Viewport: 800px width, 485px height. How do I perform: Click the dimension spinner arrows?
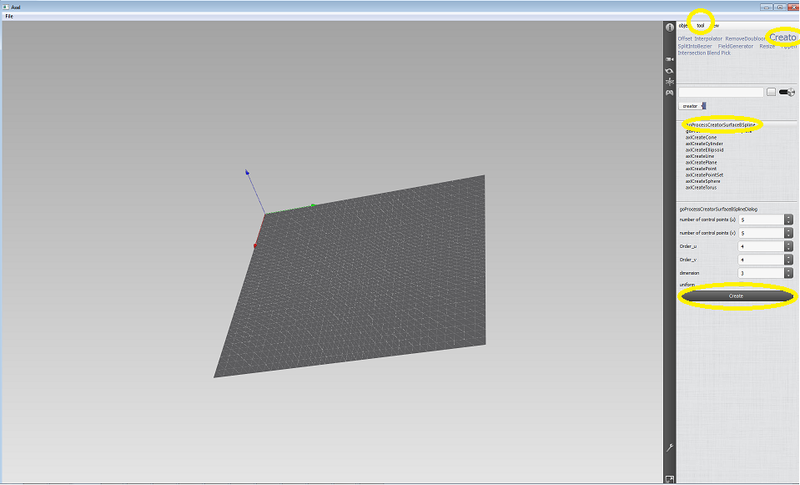click(x=788, y=271)
